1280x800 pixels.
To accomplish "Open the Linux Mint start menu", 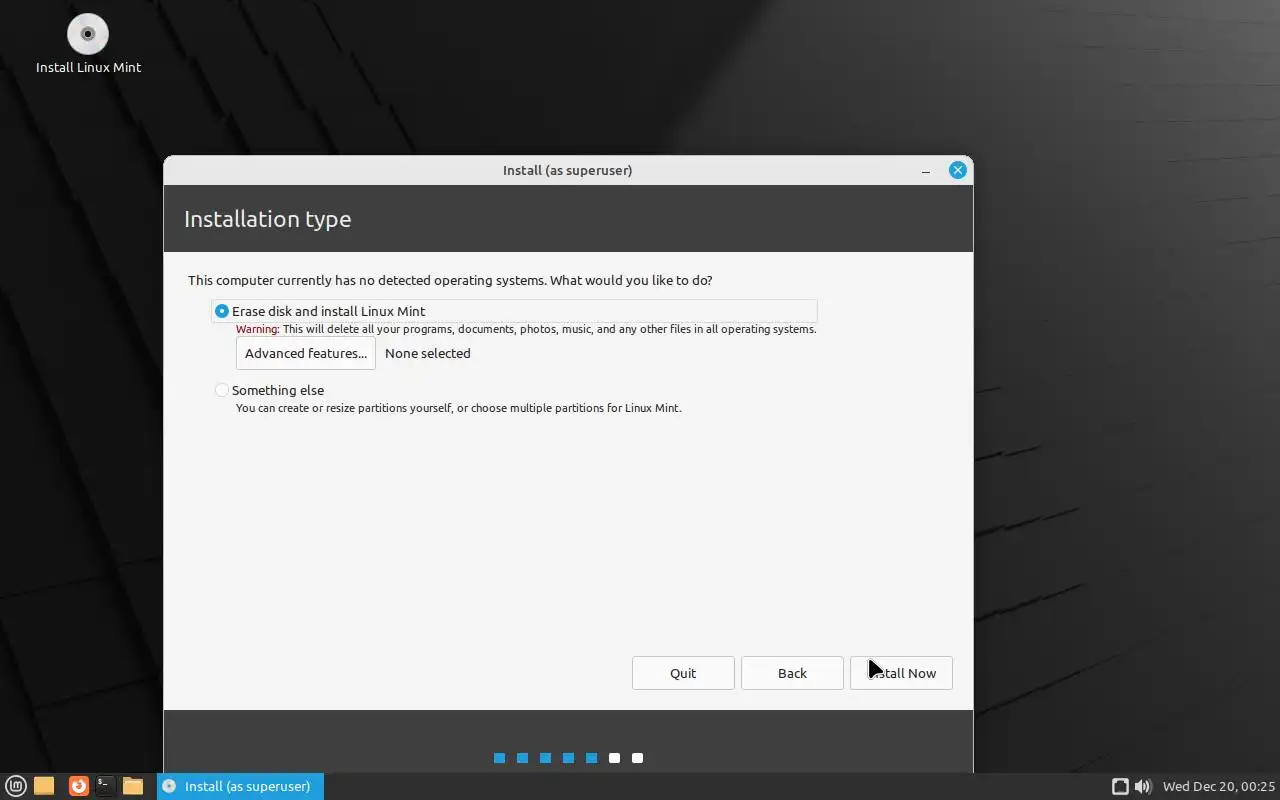I will click(x=16, y=786).
